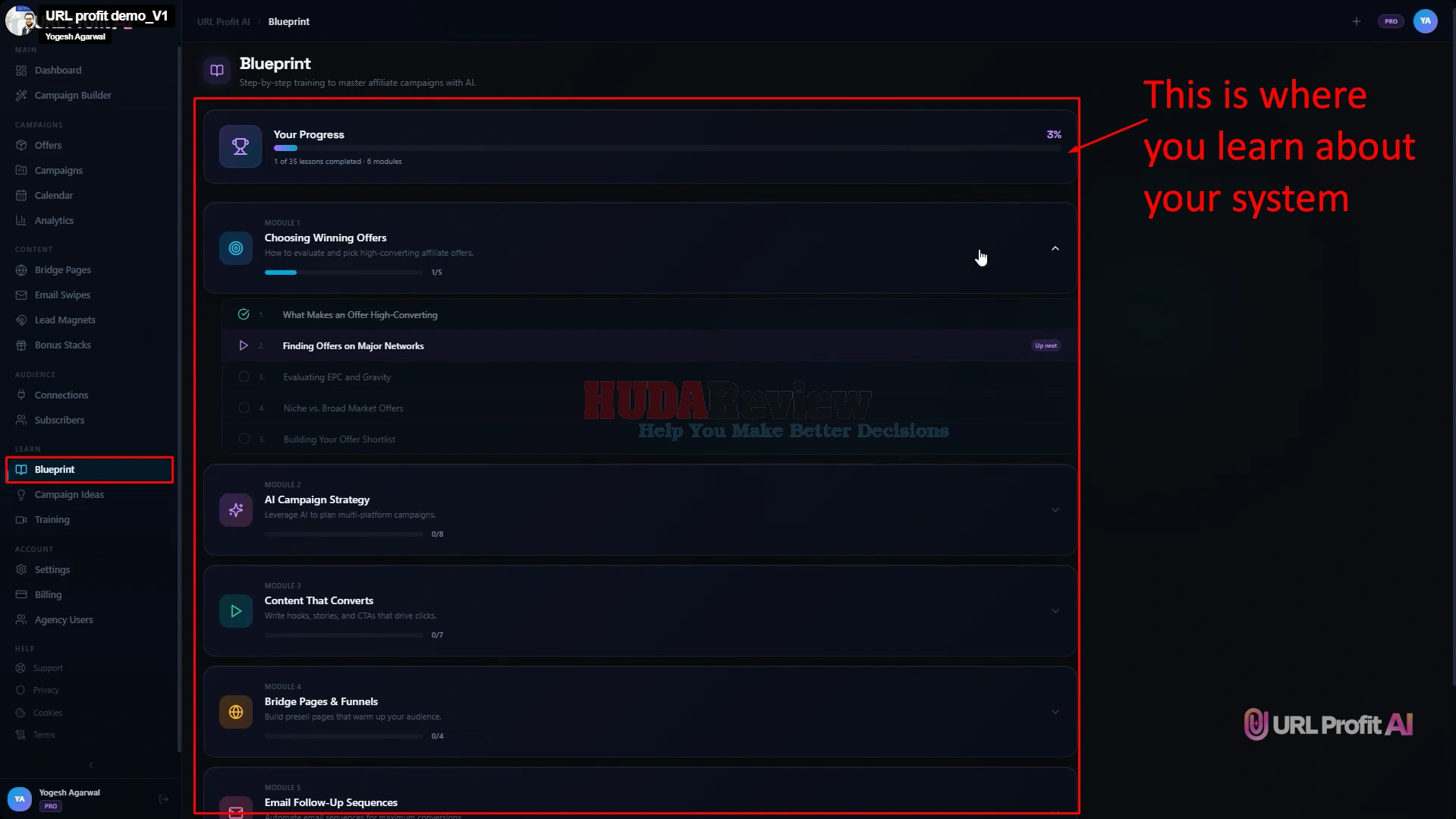Expand Module 3 Content That Converts chevron
The width and height of the screenshot is (1456, 819).
pyautogui.click(x=1055, y=611)
